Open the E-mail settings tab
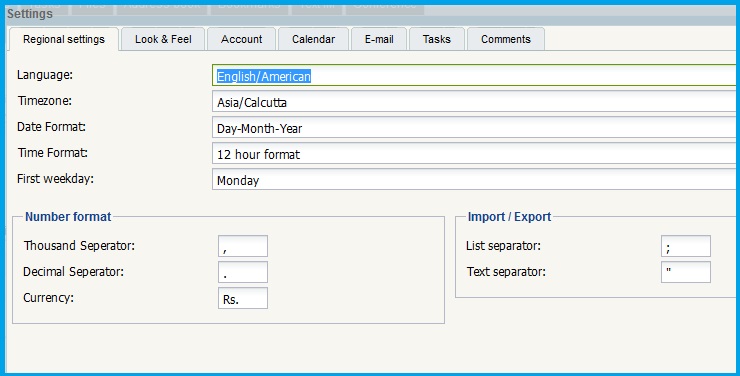The width and height of the screenshot is (740, 376). [x=379, y=39]
